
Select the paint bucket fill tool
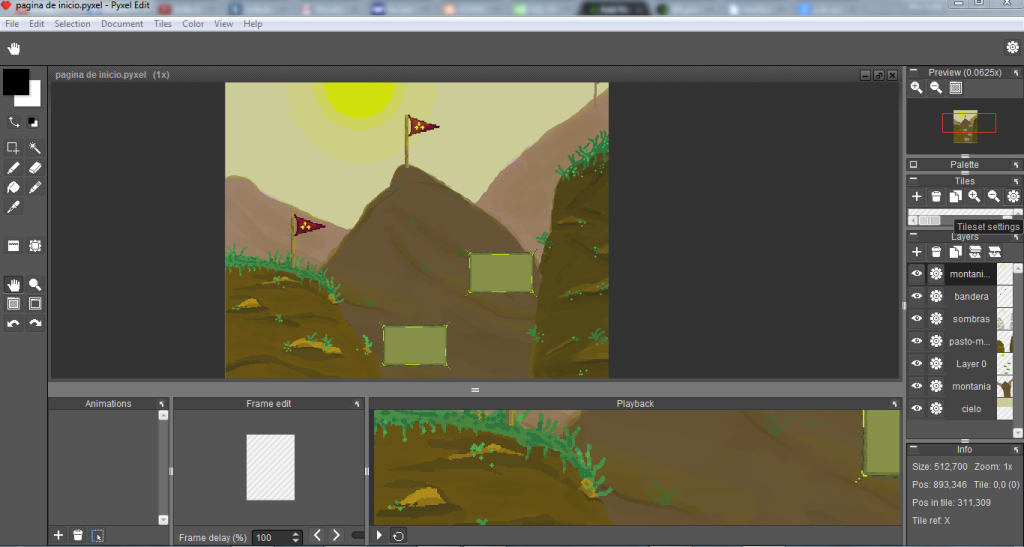click(x=13, y=187)
